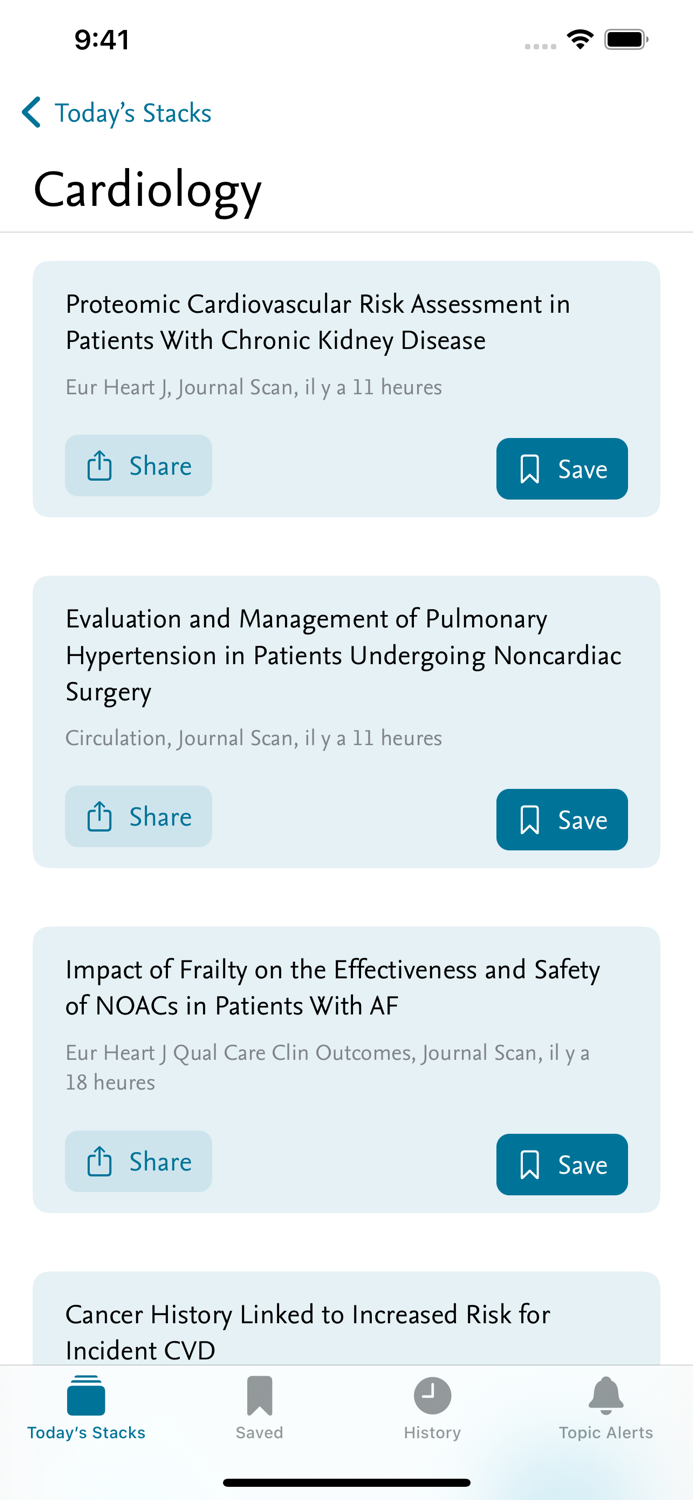
Task: Switch to the Topic Alerts tab label
Action: tap(606, 1433)
